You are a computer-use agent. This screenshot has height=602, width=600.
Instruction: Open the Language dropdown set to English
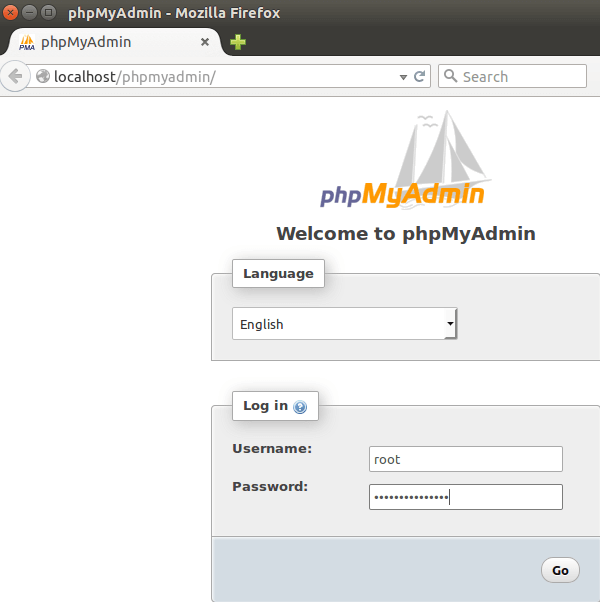344,324
